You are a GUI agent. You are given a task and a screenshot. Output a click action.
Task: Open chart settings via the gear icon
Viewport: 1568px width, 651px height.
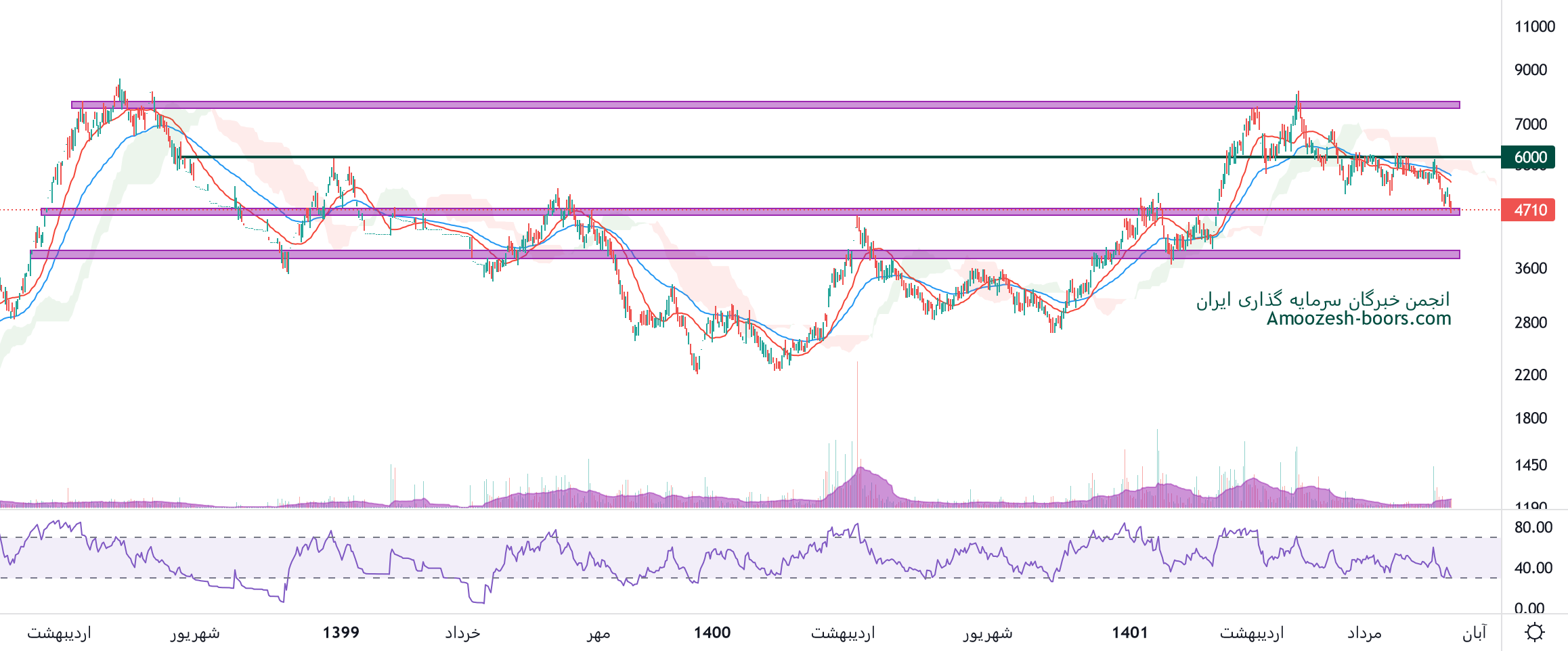(1534, 633)
